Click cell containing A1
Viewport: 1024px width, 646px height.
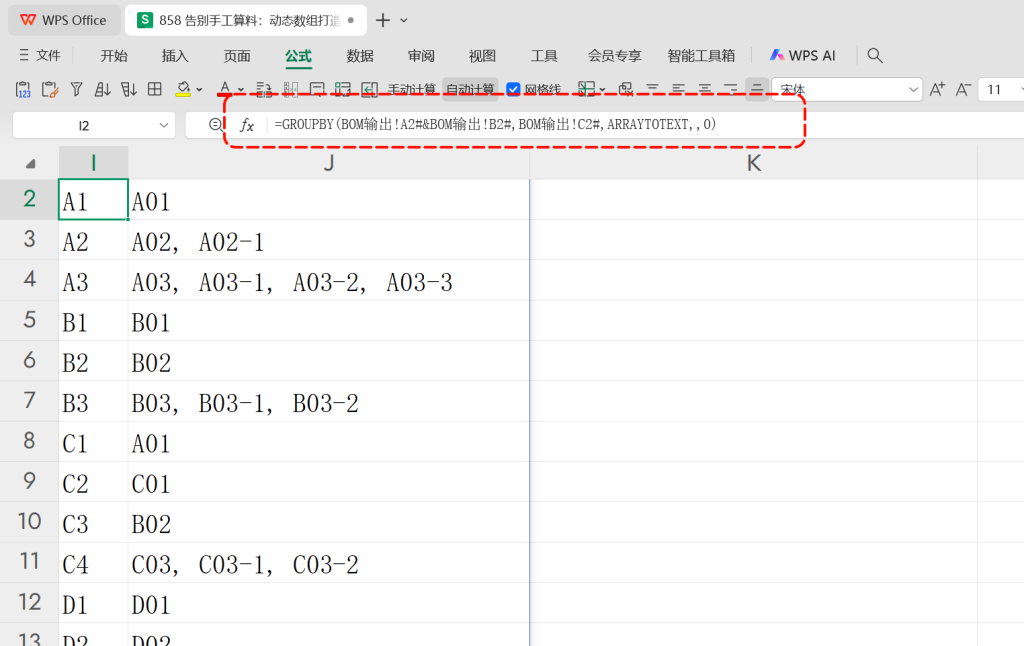[x=93, y=200]
